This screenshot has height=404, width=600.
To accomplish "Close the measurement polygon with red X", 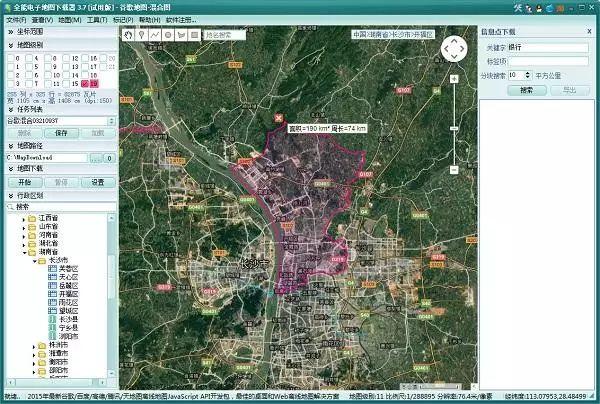I will (278, 120).
